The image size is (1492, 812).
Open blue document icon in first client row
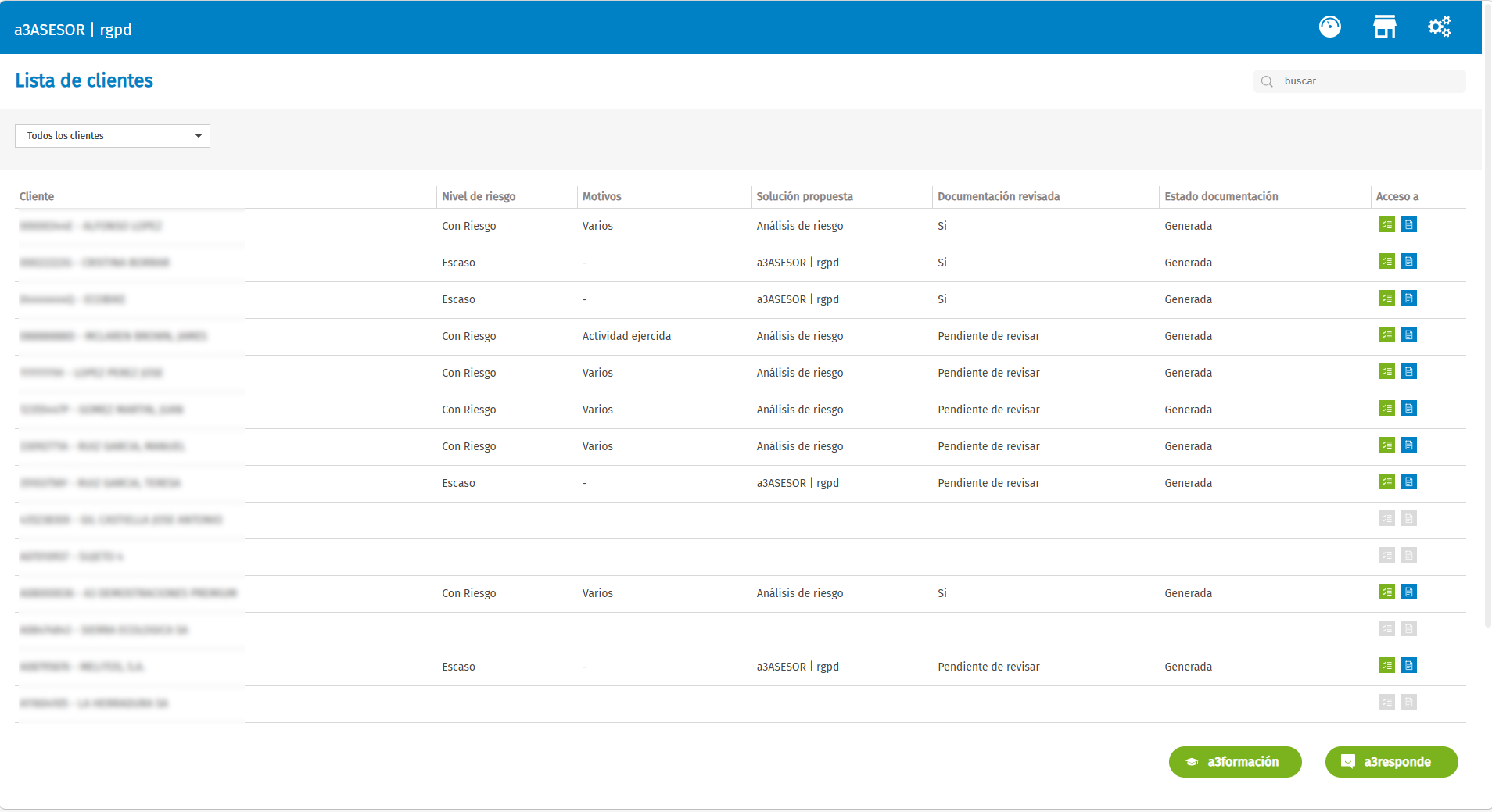(x=1408, y=225)
